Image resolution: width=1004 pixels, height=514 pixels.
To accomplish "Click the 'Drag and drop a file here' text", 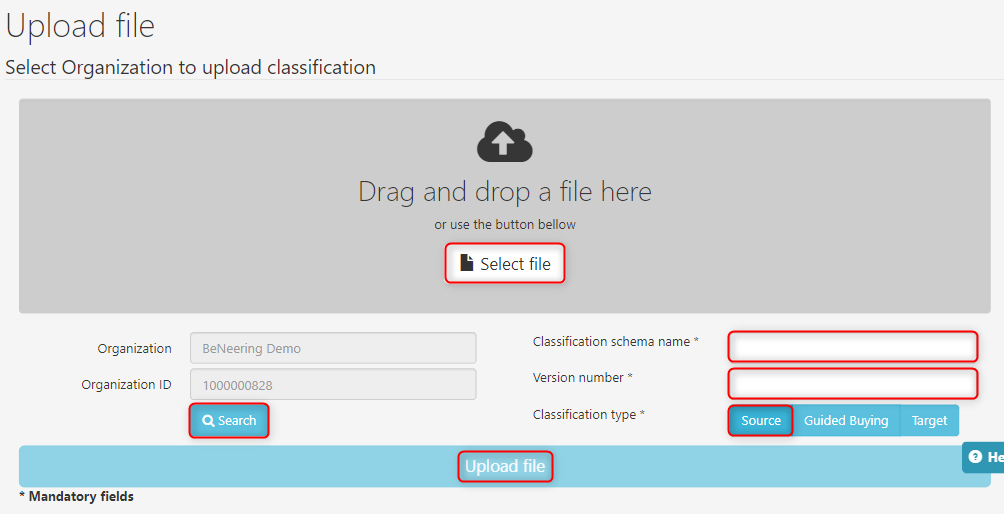I will click(x=505, y=192).
